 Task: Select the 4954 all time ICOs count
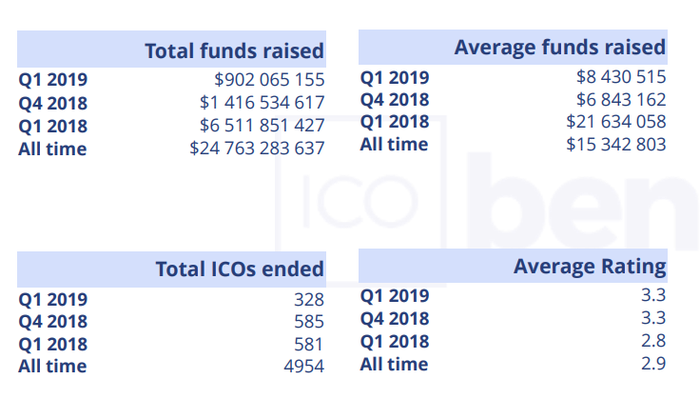(304, 366)
